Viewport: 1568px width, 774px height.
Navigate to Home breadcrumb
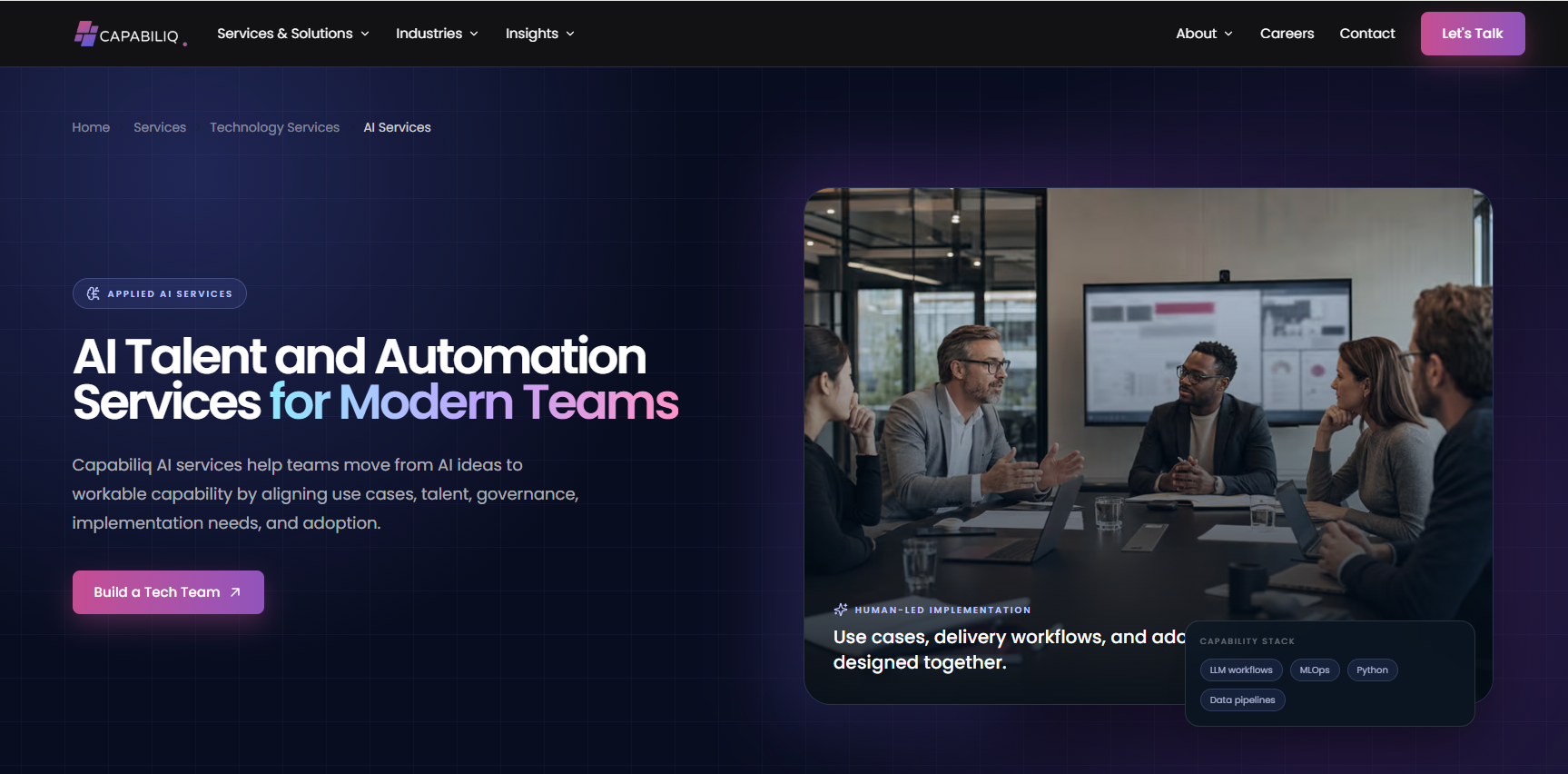pos(91,127)
